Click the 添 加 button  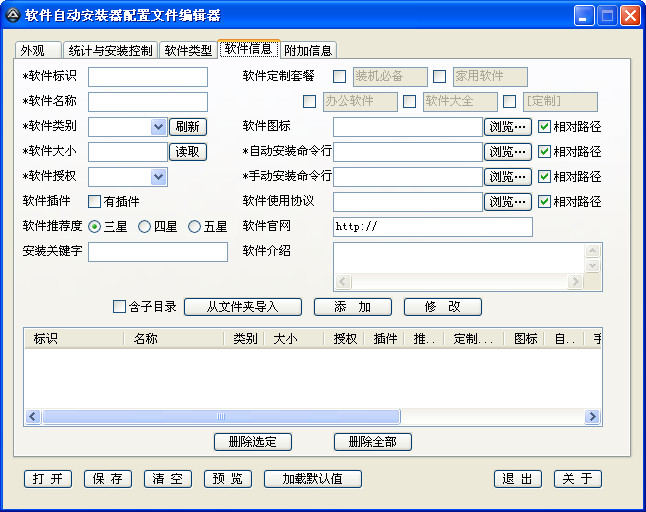point(353,307)
